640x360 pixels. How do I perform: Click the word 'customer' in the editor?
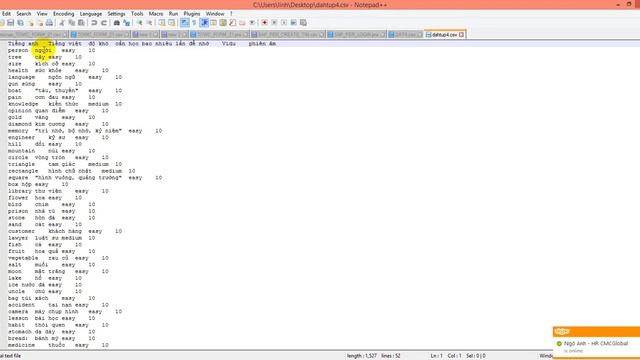21,231
